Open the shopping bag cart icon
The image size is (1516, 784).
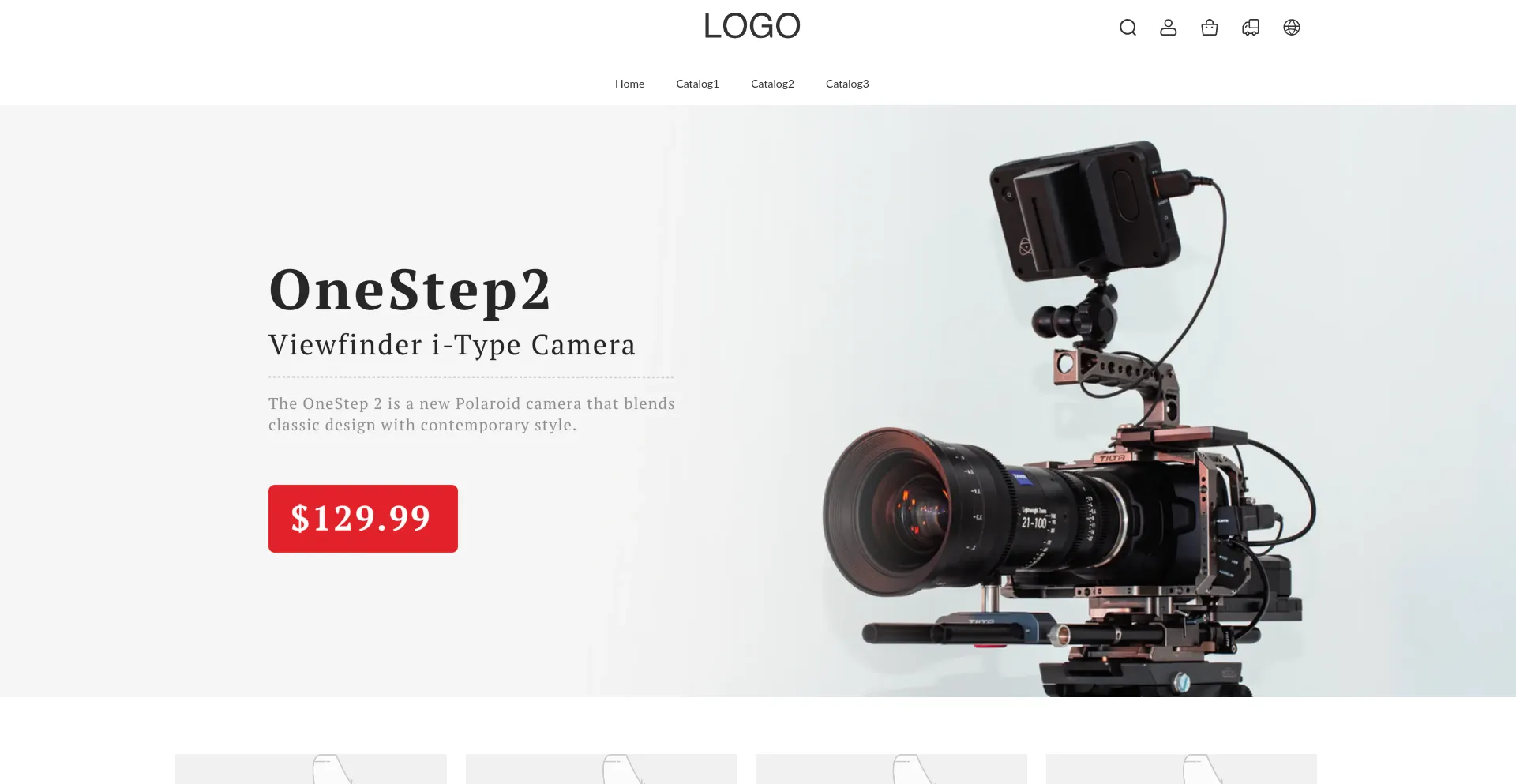[1210, 28]
